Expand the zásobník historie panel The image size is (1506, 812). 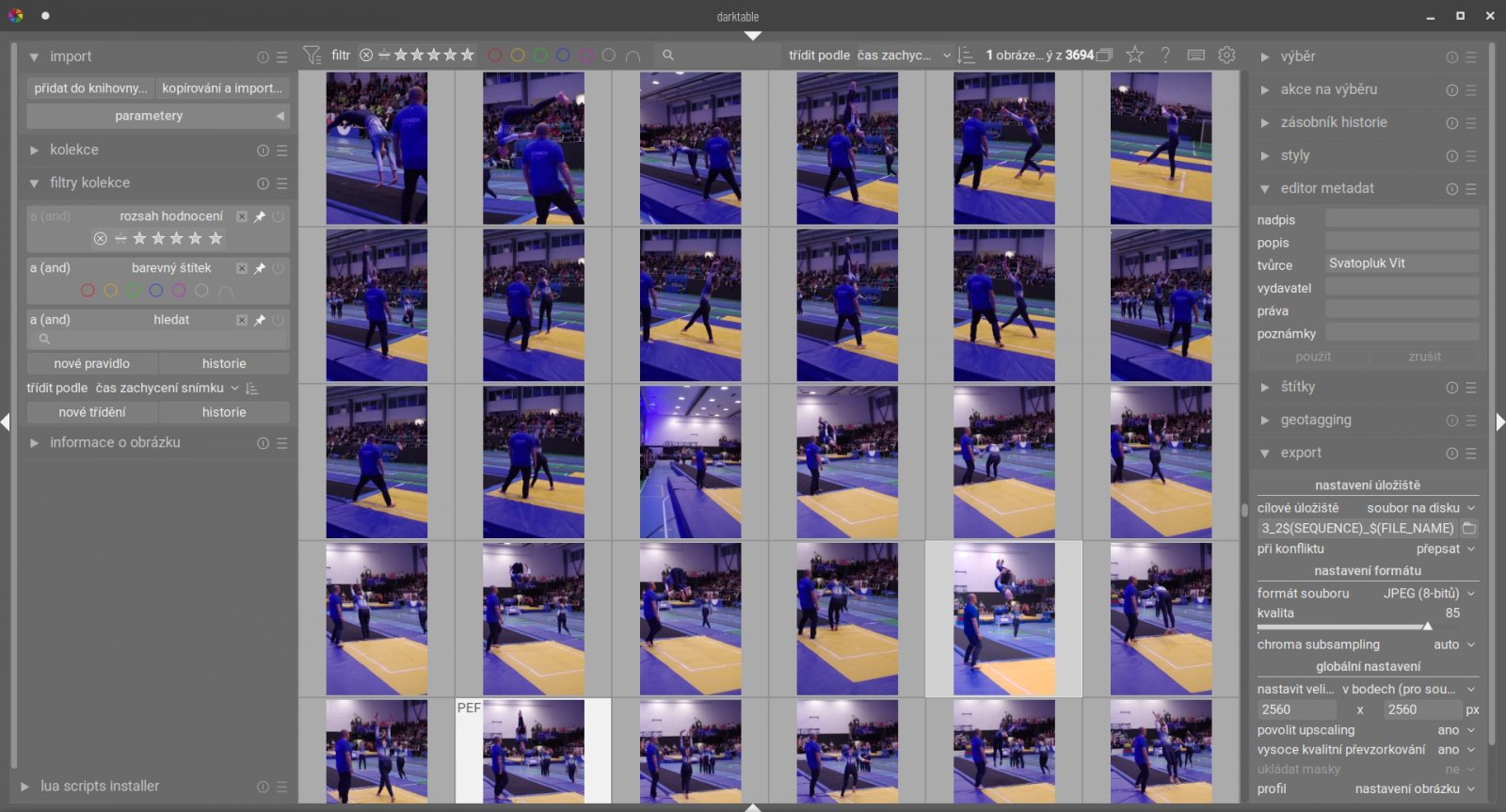[1265, 123]
